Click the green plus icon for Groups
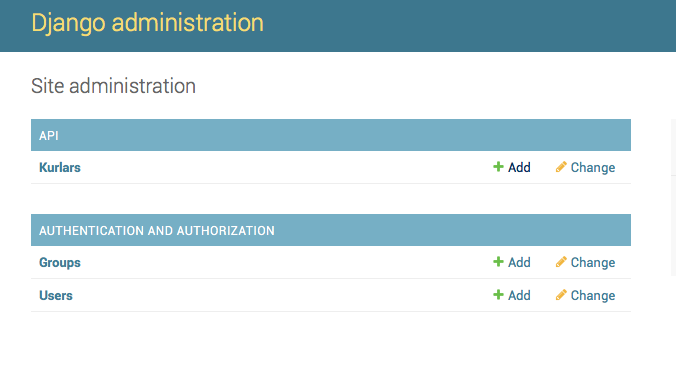Viewport: 676px width, 381px height. (498, 262)
